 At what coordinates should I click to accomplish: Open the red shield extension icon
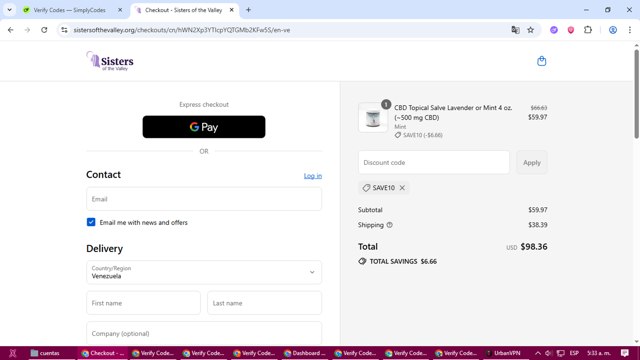(x=571, y=30)
